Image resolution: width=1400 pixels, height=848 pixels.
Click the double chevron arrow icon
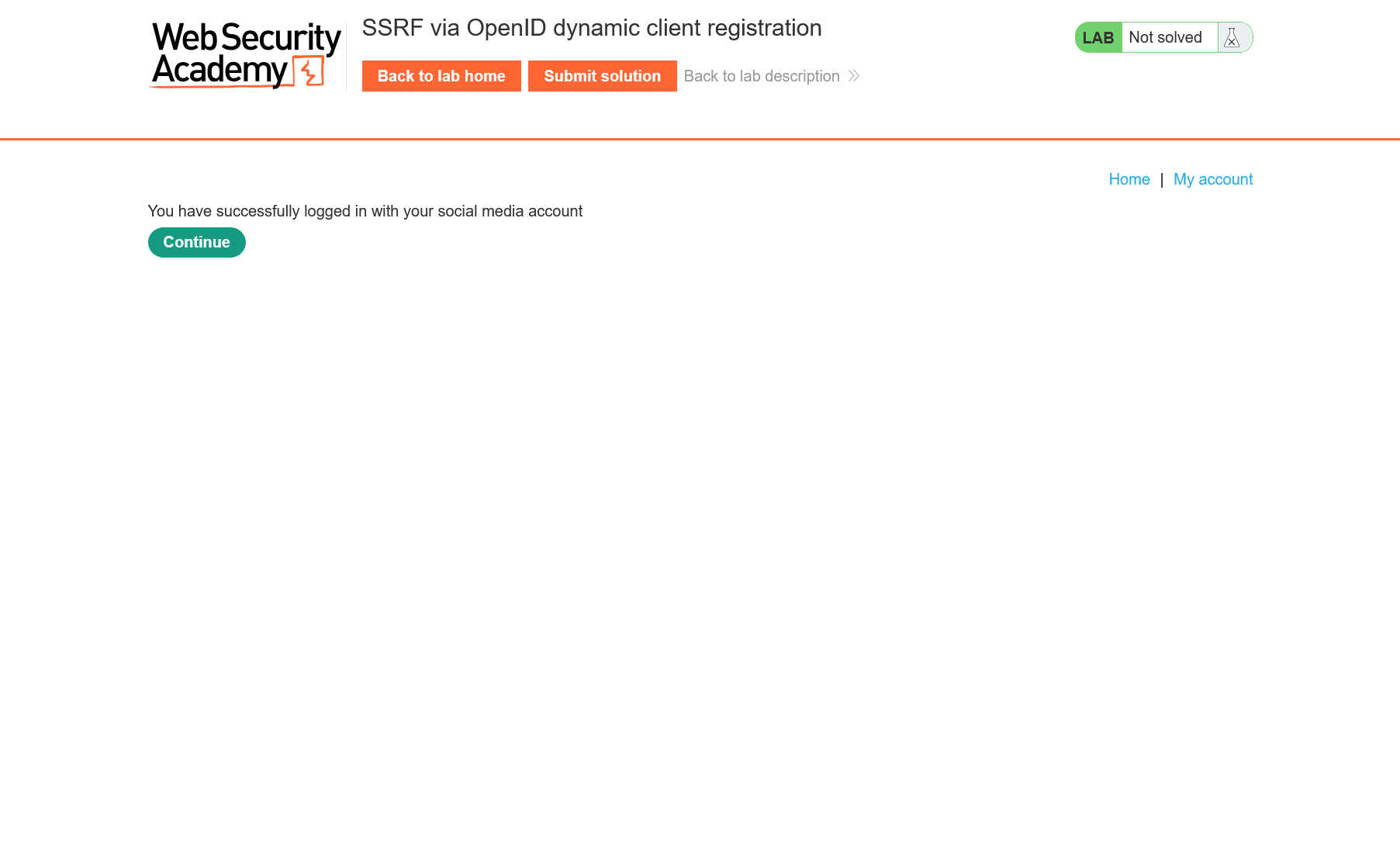(x=854, y=76)
